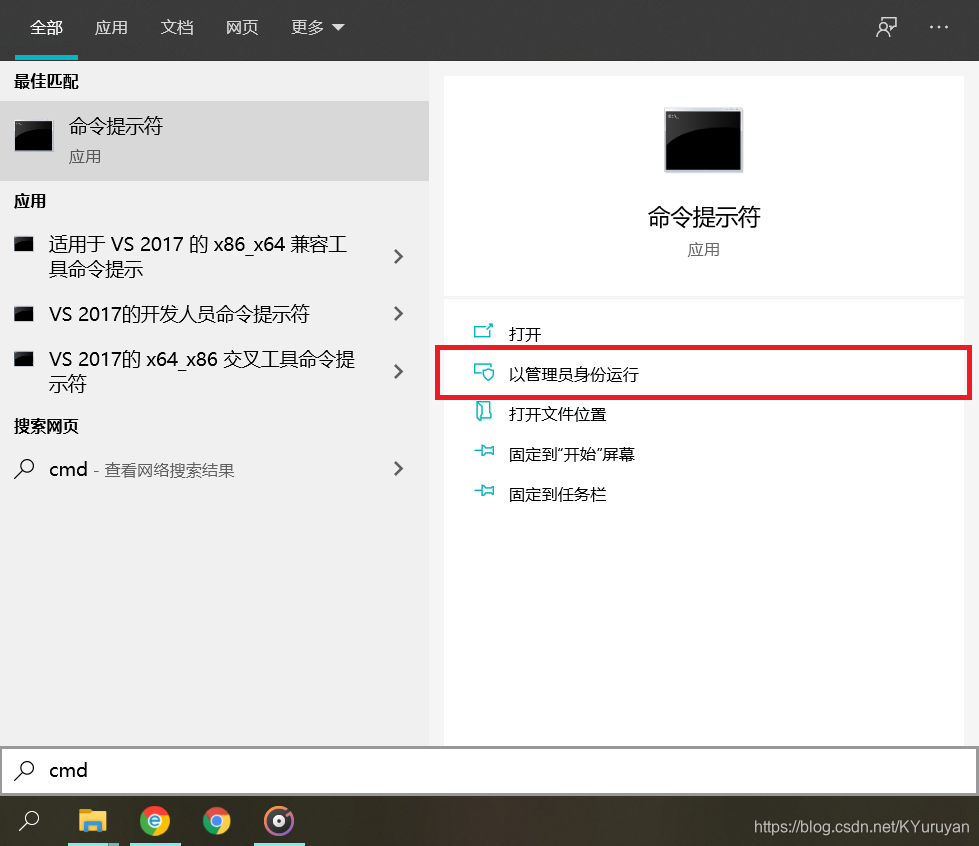This screenshot has height=846, width=979.
Task: Click the pin icon beside 固定到"开始"屏幕
Action: click(x=484, y=451)
